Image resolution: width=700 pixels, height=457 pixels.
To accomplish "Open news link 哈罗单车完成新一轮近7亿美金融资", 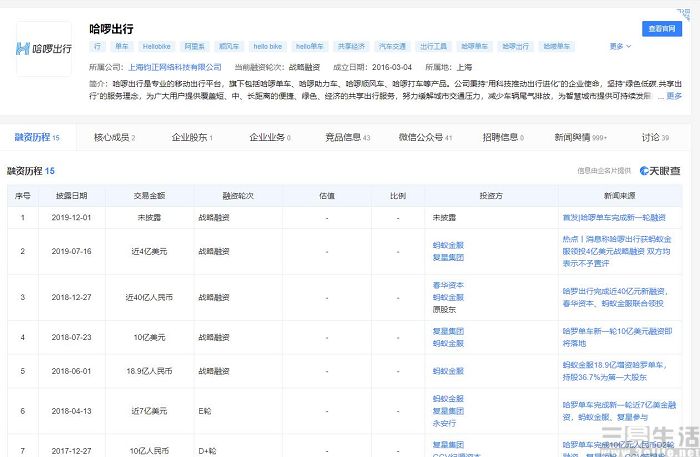I will click(x=619, y=411).
